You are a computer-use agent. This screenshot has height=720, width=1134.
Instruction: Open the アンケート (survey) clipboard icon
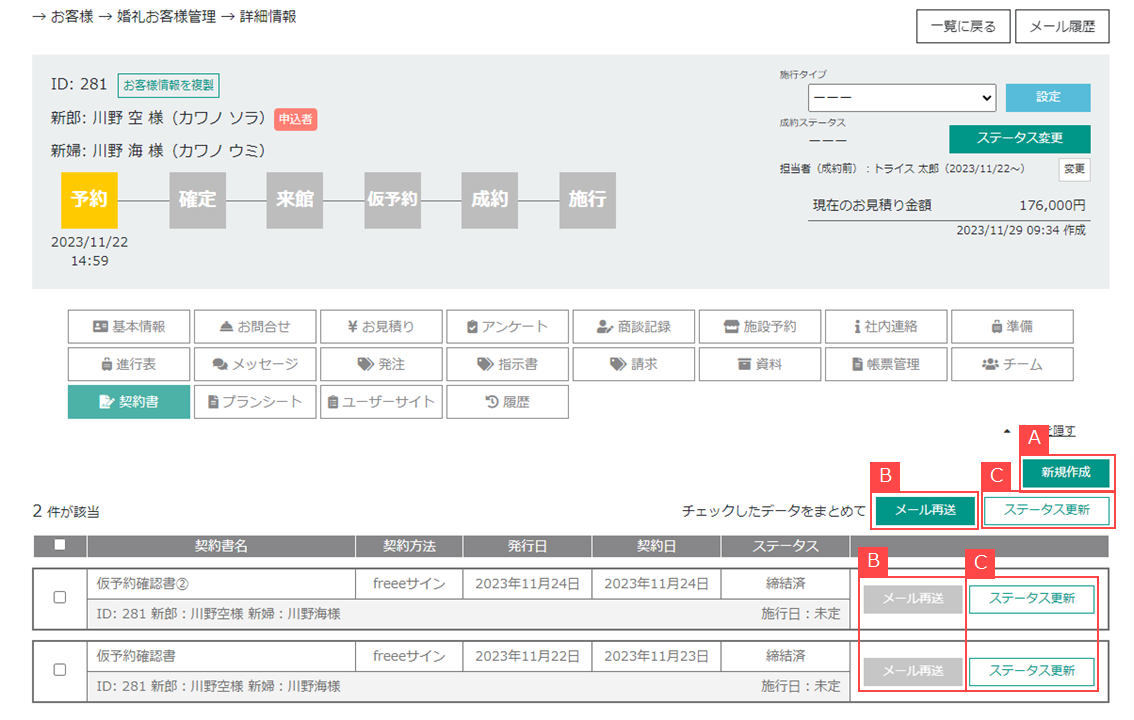point(506,326)
